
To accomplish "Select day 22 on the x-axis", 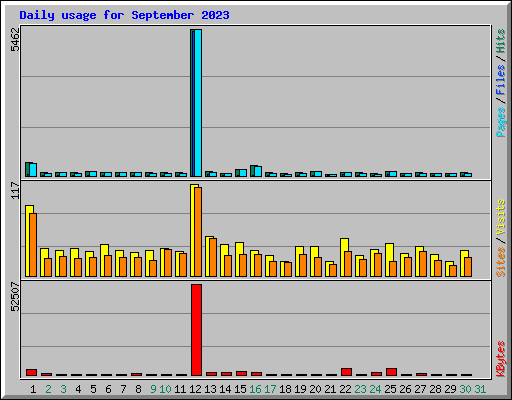I will click(345, 389).
